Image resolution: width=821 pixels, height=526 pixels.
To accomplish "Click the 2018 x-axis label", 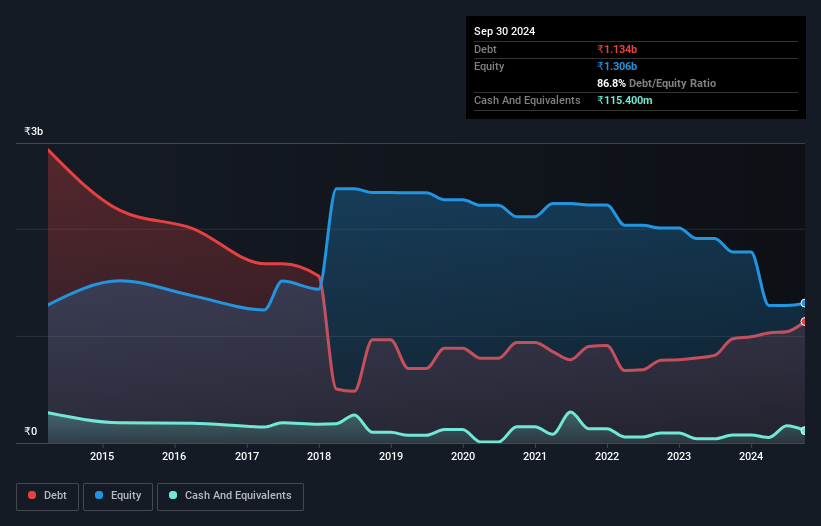I will (319, 456).
